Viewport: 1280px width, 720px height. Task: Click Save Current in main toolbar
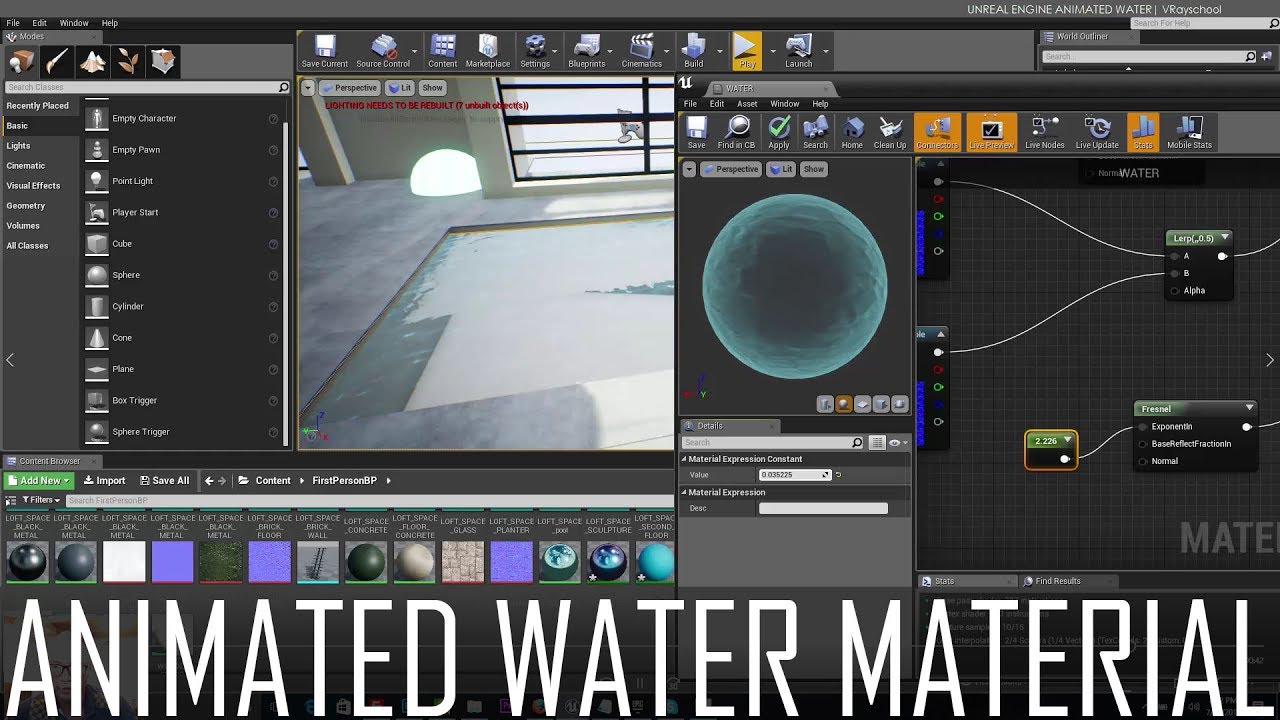325,51
